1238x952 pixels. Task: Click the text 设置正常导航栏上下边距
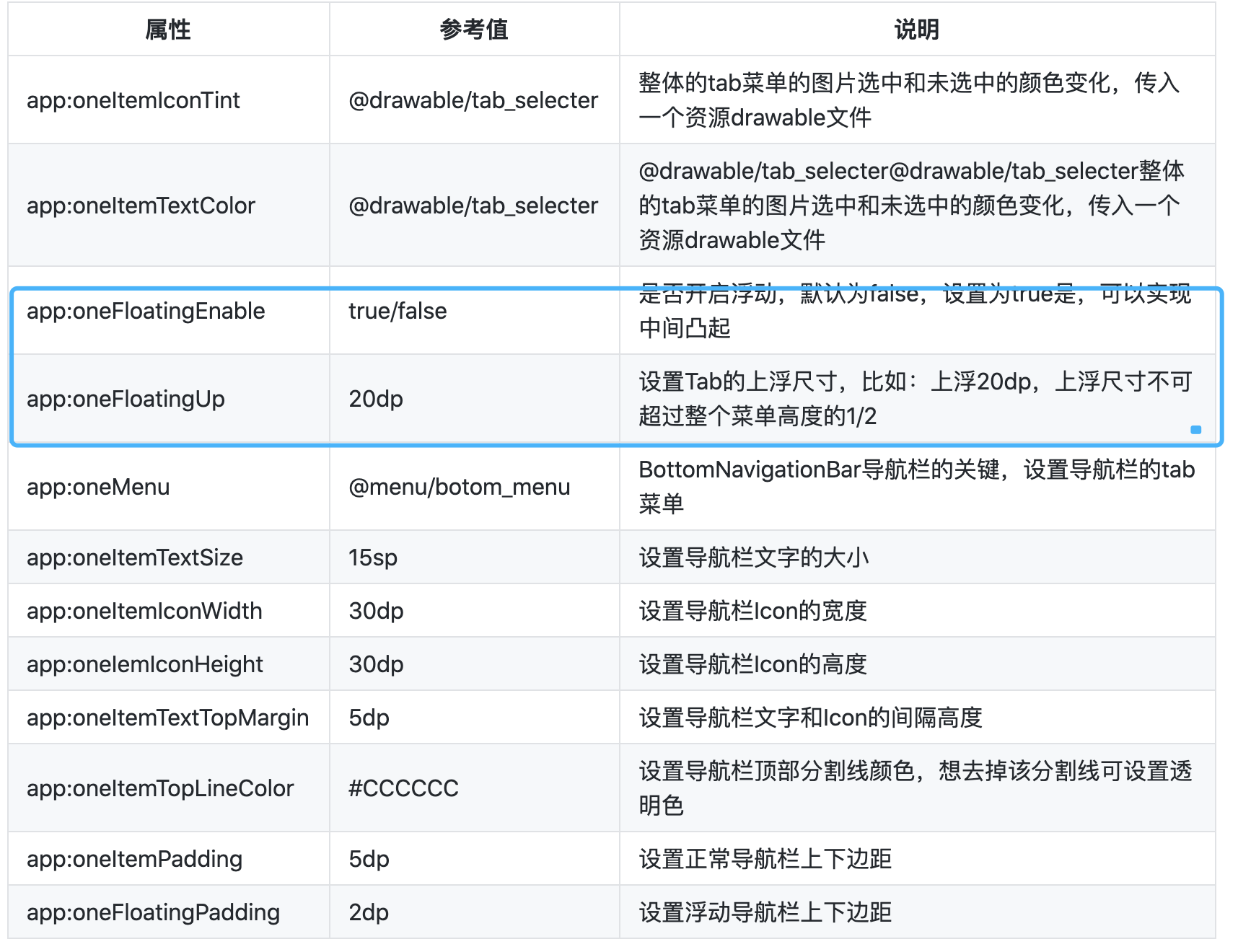click(765, 859)
